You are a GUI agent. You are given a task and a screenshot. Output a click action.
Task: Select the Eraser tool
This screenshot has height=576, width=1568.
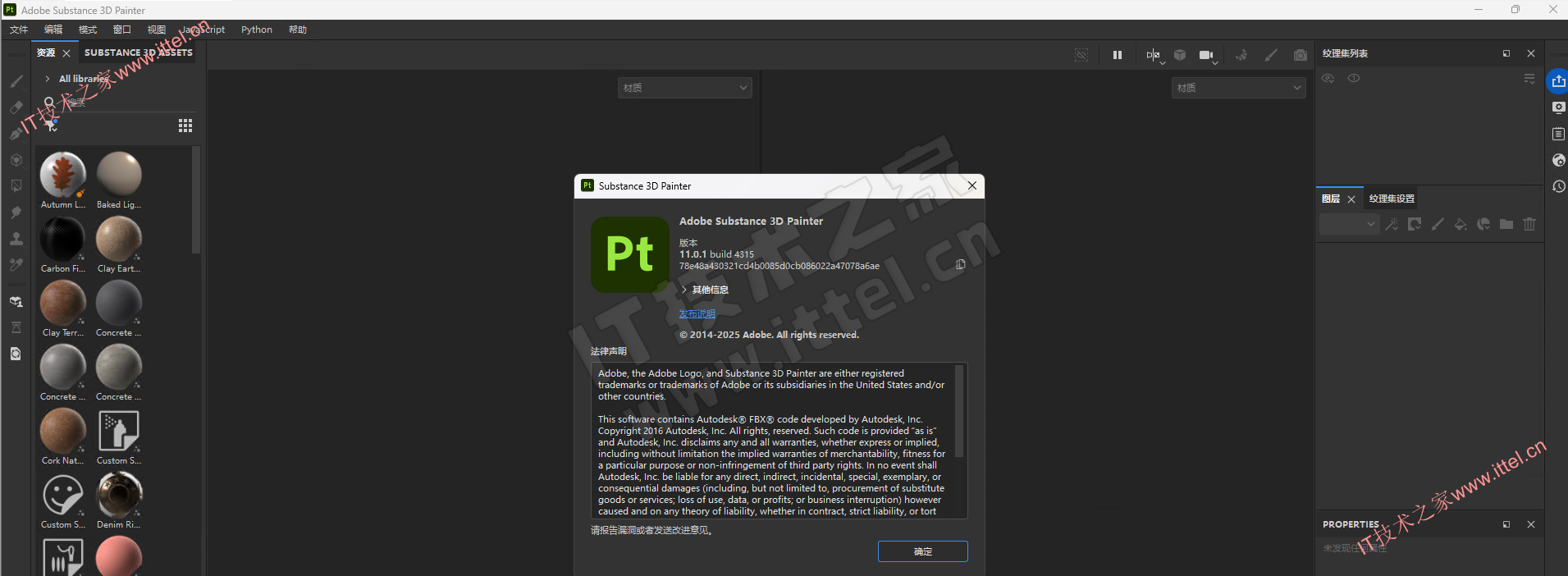tap(16, 107)
